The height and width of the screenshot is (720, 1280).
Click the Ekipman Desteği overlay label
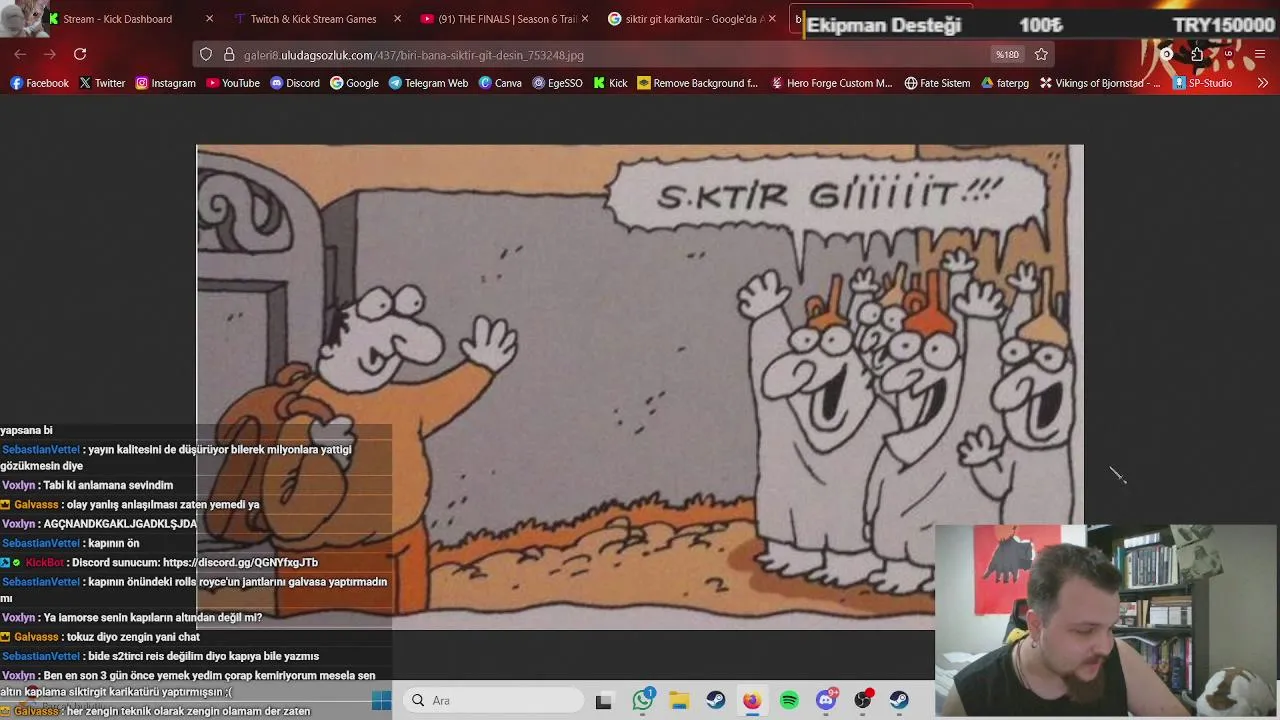[x=884, y=25]
